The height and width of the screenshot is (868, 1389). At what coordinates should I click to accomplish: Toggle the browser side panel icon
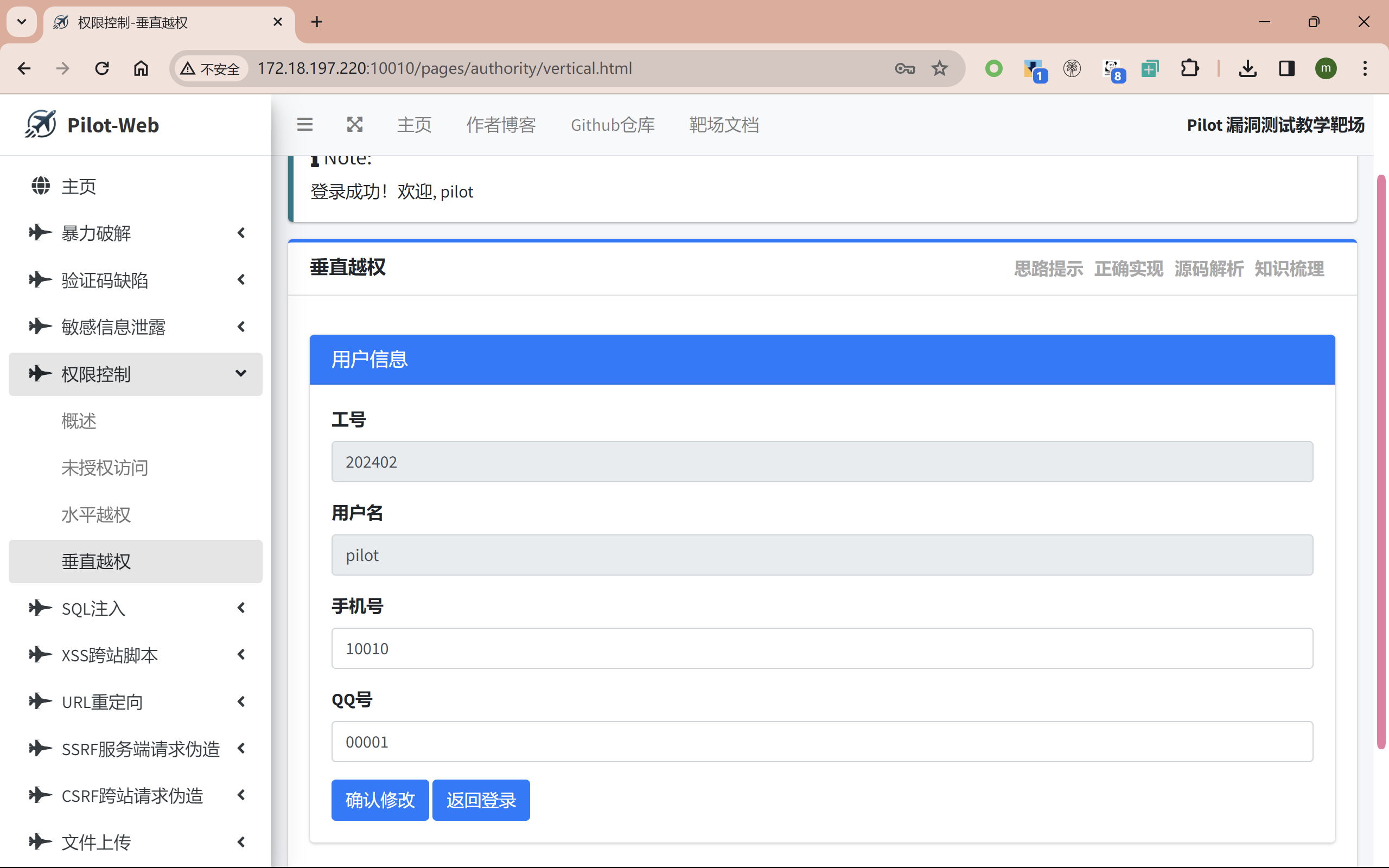pyautogui.click(x=1287, y=68)
